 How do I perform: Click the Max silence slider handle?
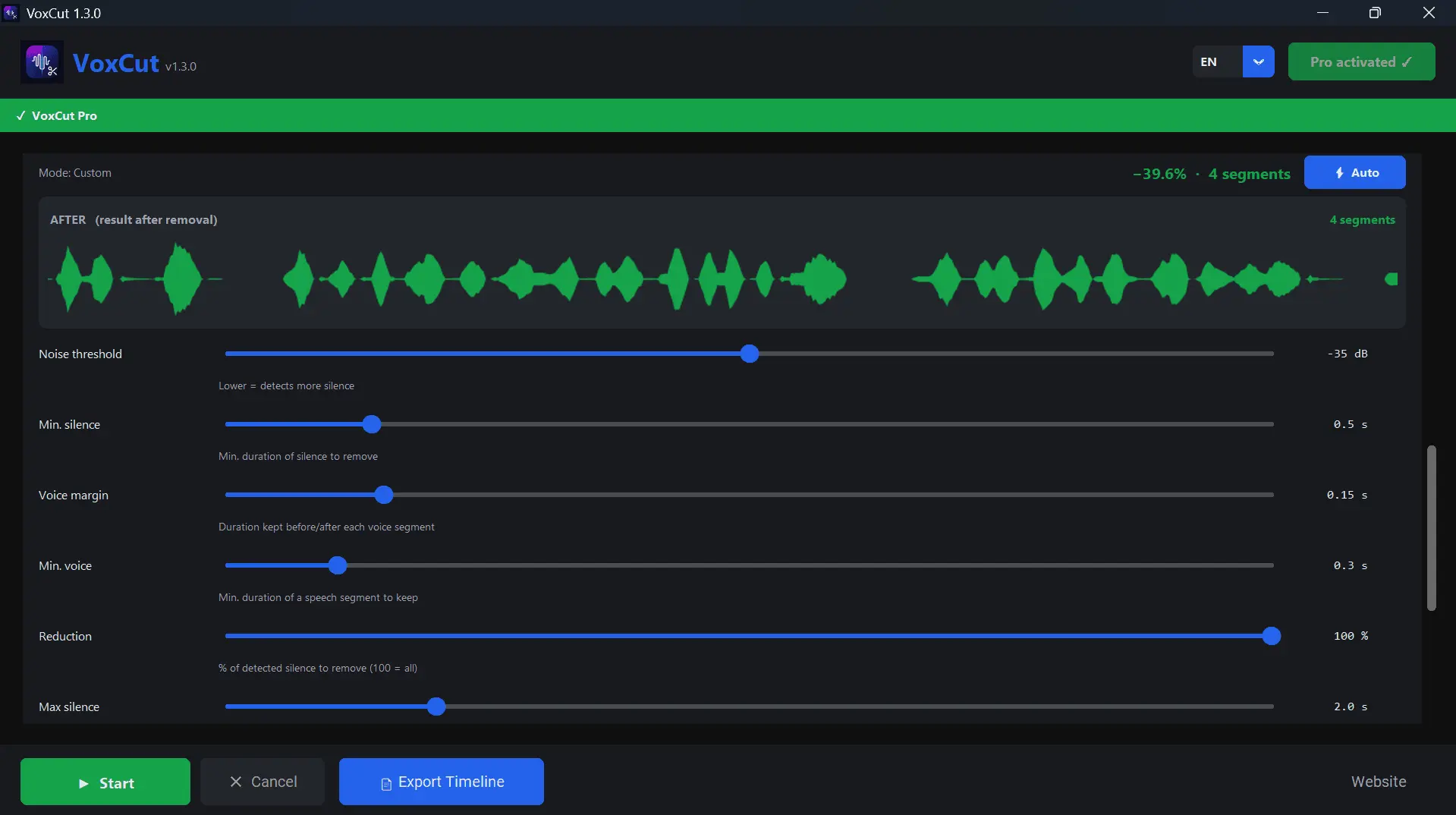(x=436, y=706)
